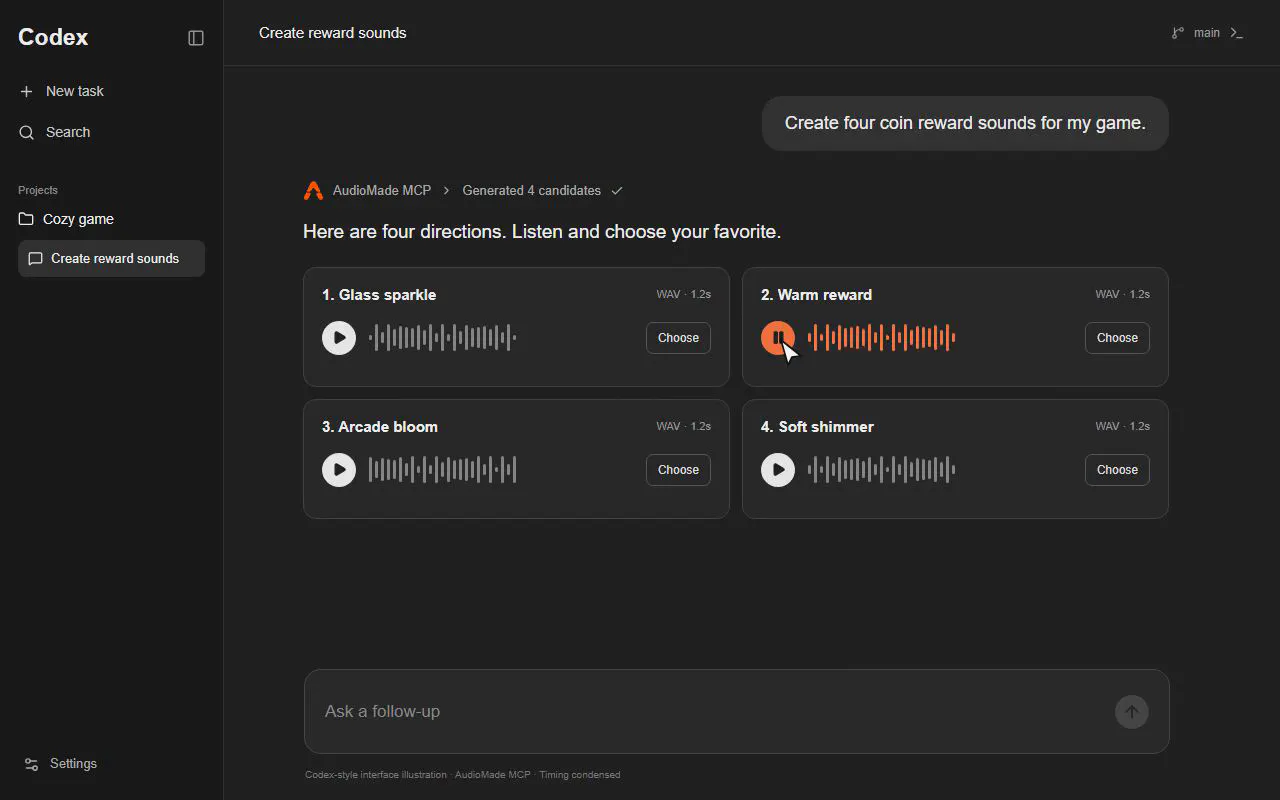Click the Create reward sounds header title

(333, 33)
